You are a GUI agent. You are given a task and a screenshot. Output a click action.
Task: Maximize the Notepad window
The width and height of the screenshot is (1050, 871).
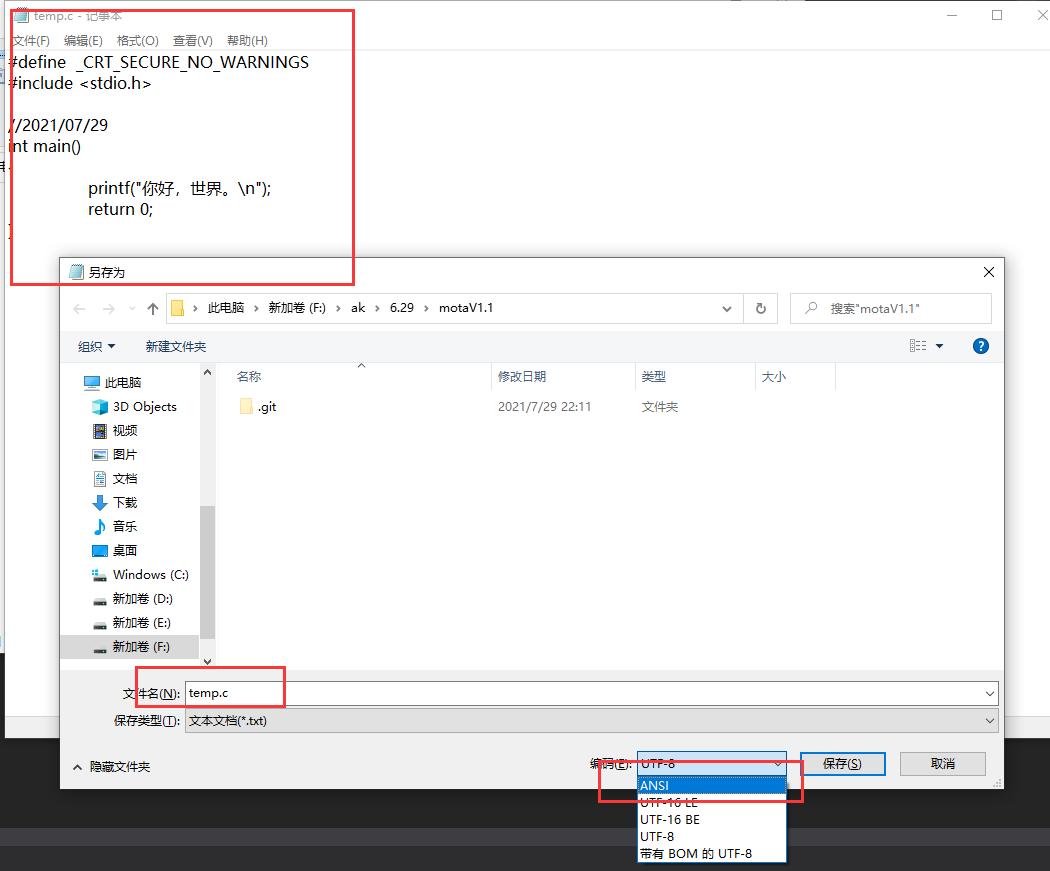coord(997,15)
